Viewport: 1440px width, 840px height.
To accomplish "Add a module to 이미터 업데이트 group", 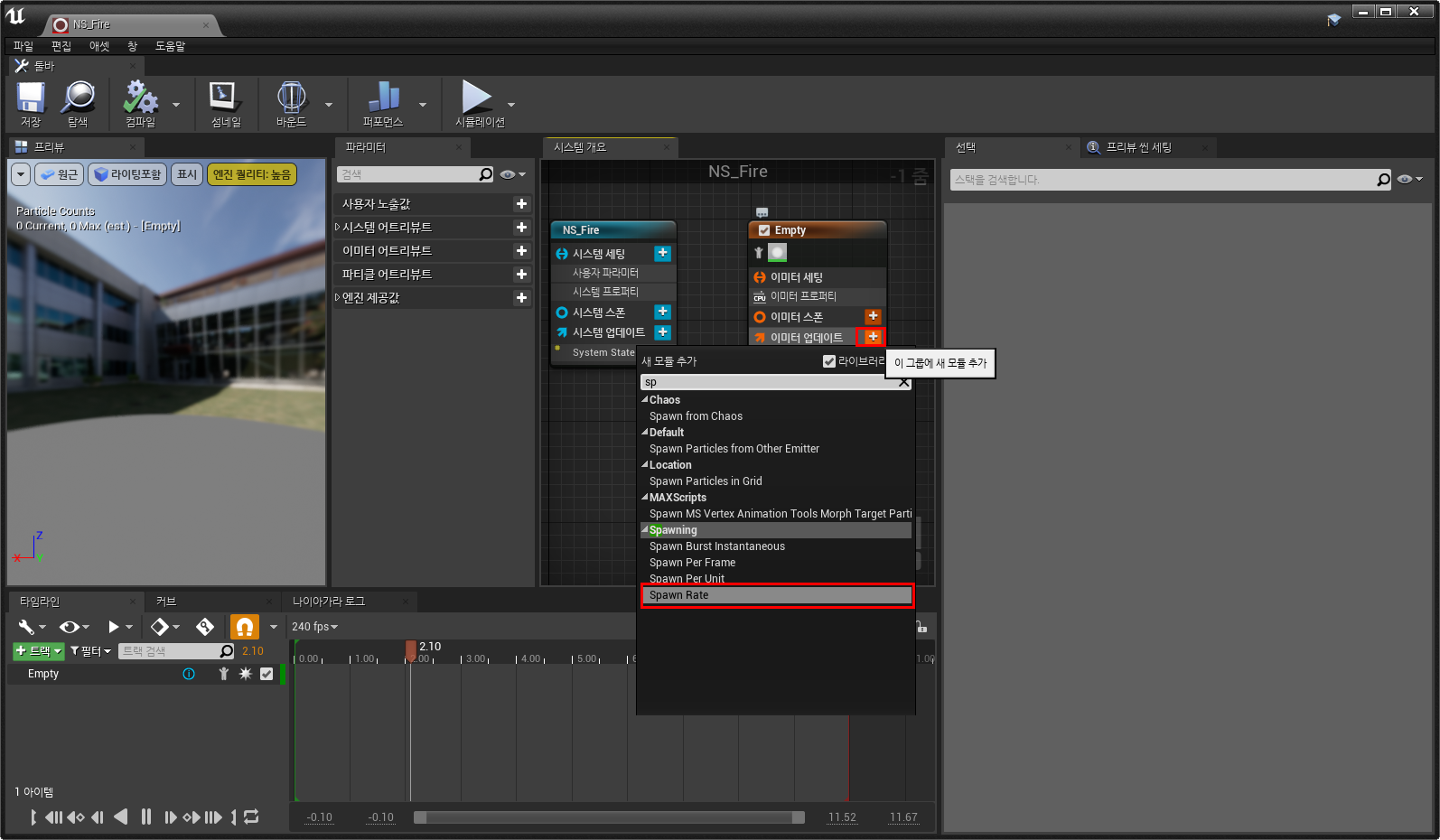I will pyautogui.click(x=873, y=337).
